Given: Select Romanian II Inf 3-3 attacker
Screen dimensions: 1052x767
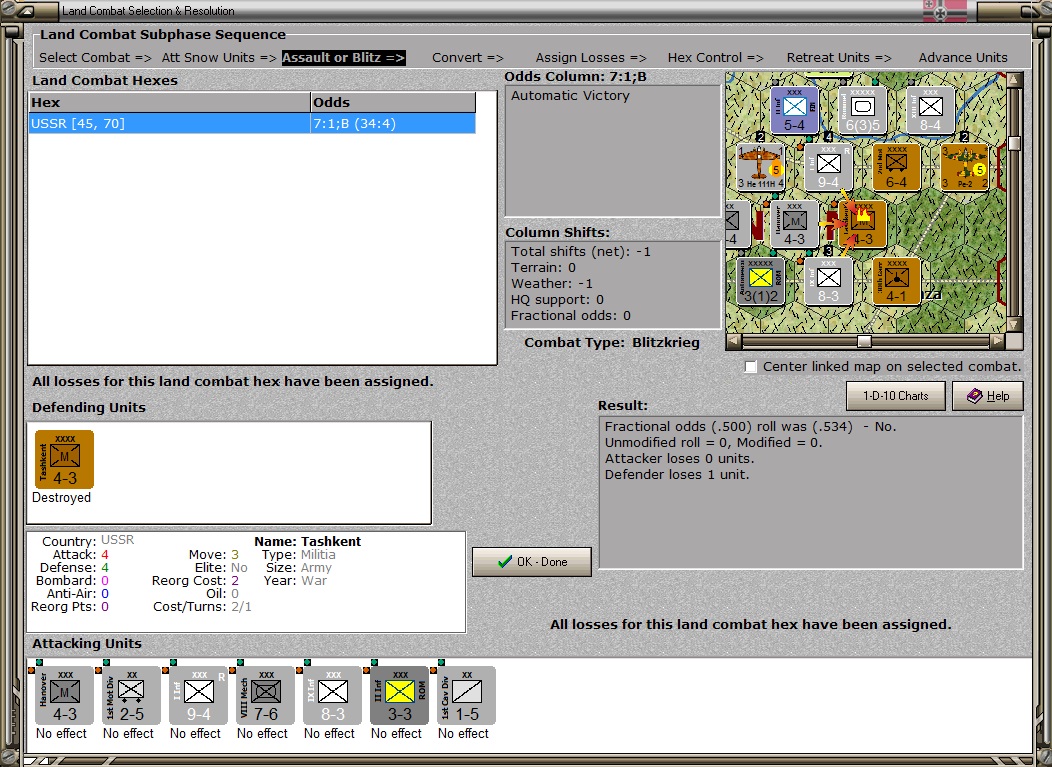Looking at the screenshot, I should coord(400,695).
